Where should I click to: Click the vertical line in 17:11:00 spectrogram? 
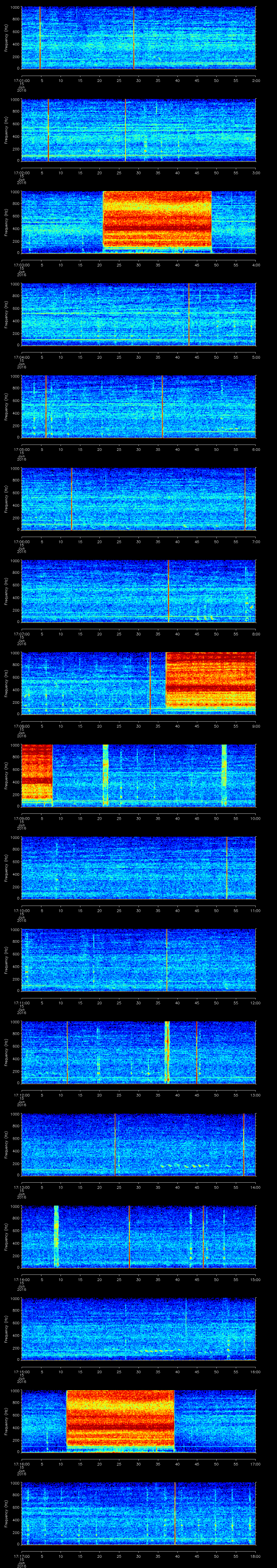[167, 960]
